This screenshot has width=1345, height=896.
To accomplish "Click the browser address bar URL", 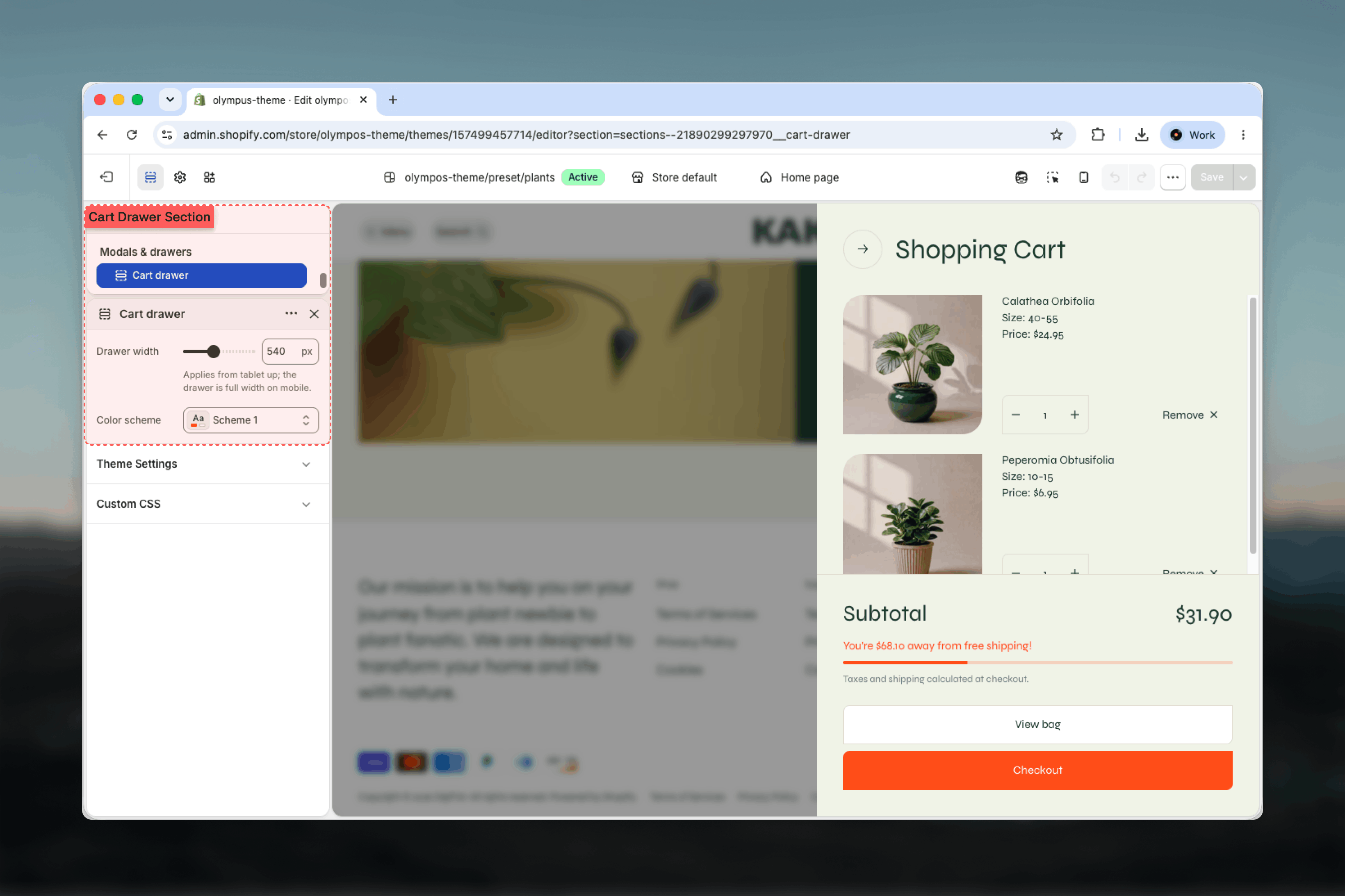I will pyautogui.click(x=516, y=135).
